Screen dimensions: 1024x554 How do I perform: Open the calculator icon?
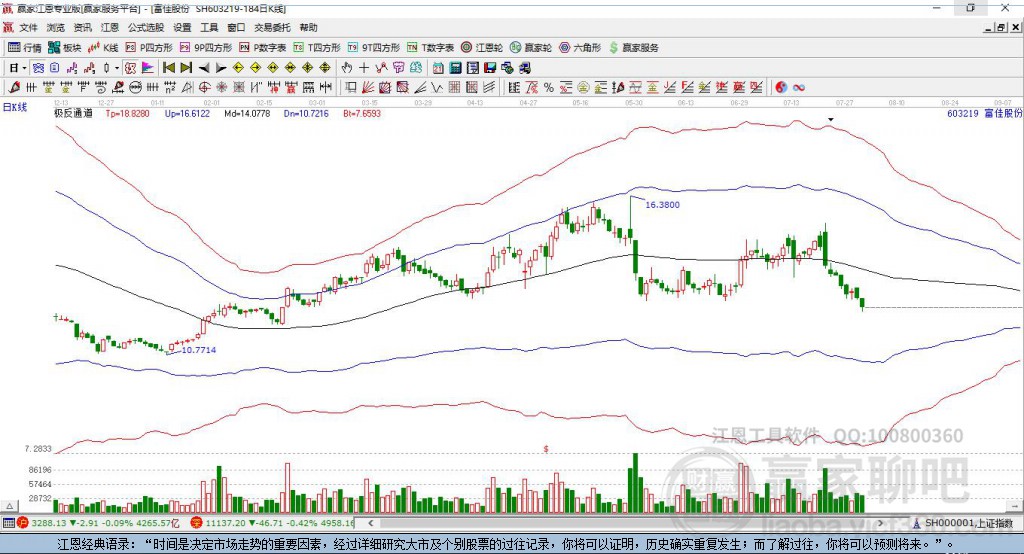[455, 68]
